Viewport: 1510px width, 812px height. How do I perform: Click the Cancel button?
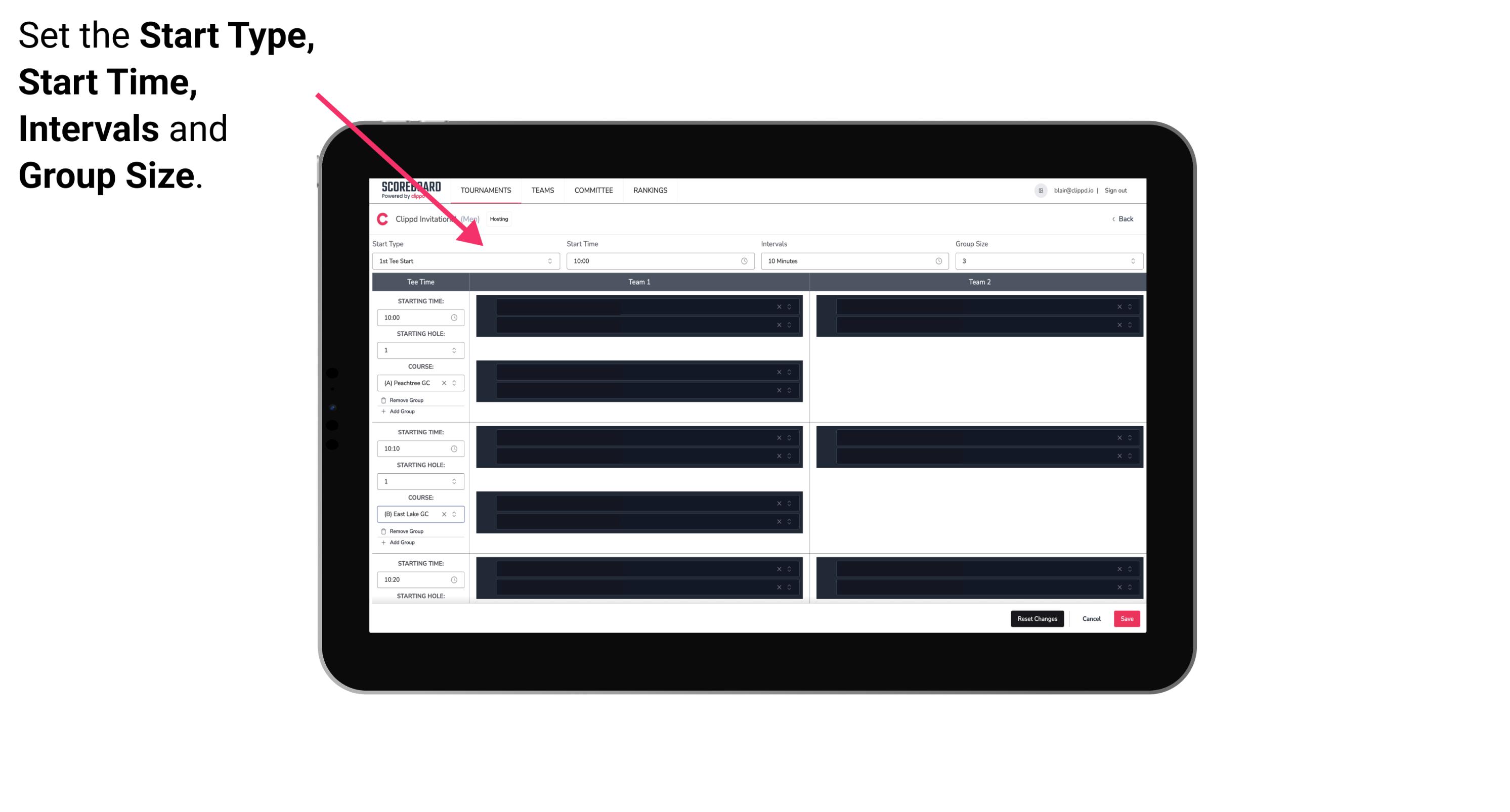pyautogui.click(x=1090, y=618)
